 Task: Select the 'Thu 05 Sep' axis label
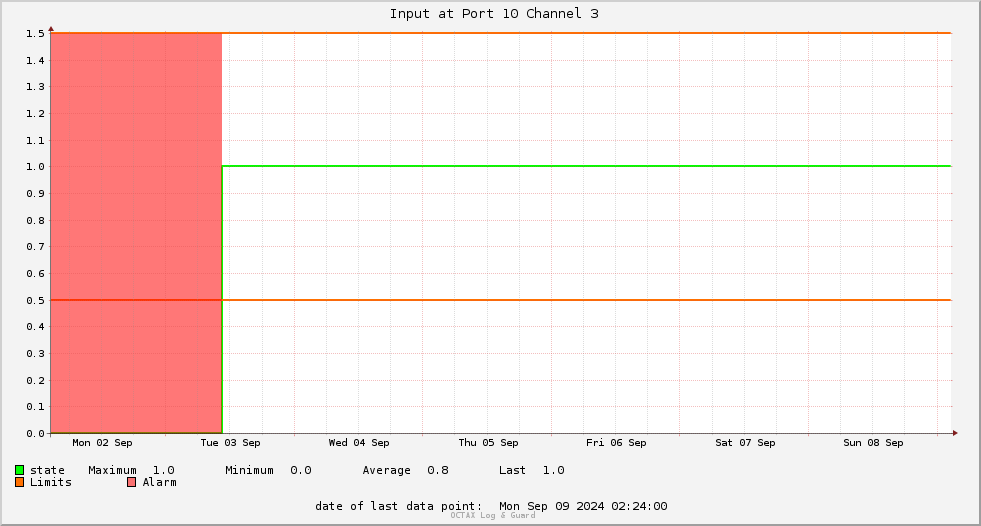[489, 443]
